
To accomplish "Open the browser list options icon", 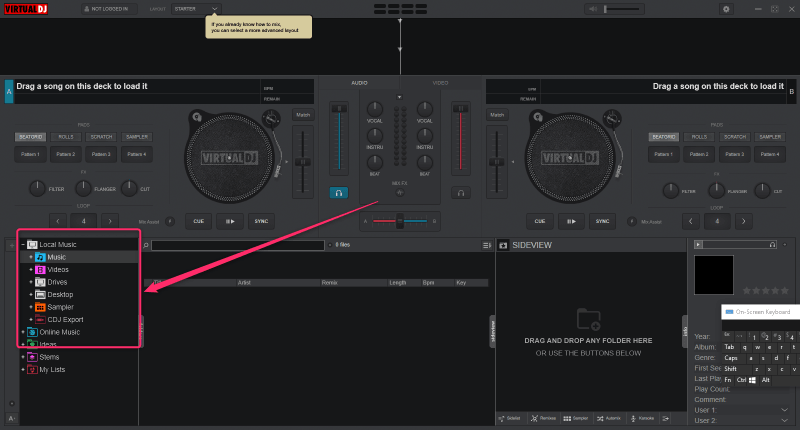I will (x=487, y=245).
